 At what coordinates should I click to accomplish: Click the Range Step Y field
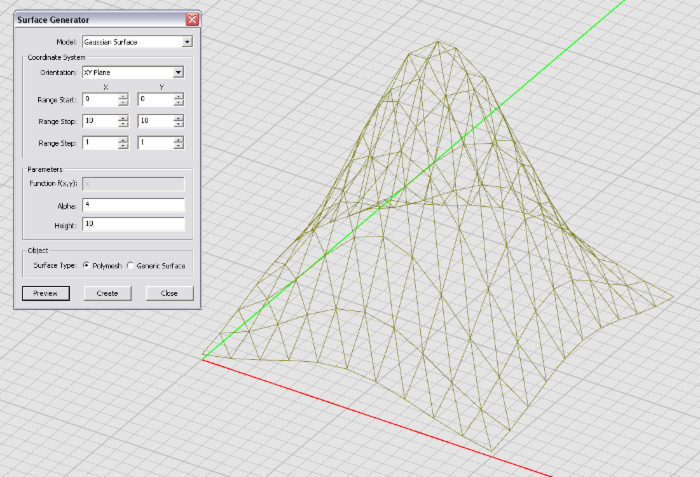click(154, 143)
